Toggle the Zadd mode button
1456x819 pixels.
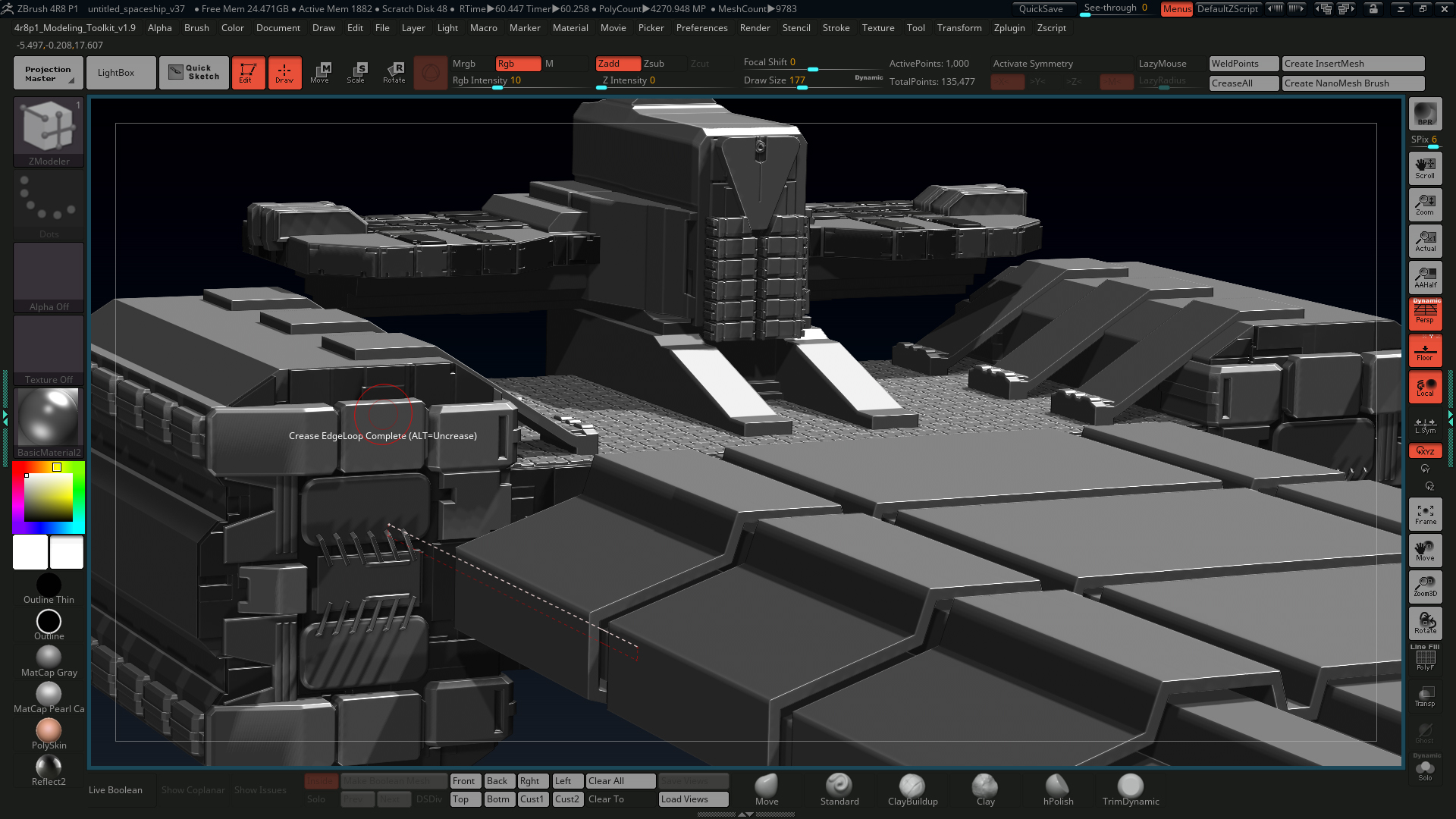(x=617, y=64)
